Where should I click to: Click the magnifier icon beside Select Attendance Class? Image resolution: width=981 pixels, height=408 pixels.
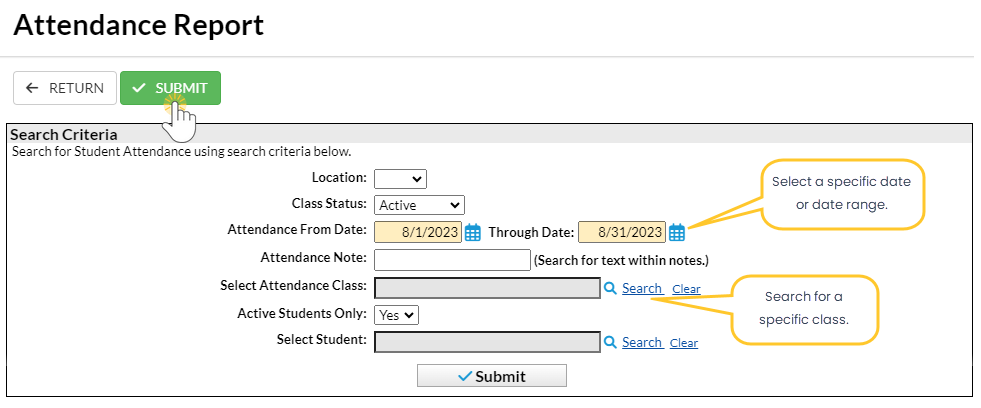[610, 288]
